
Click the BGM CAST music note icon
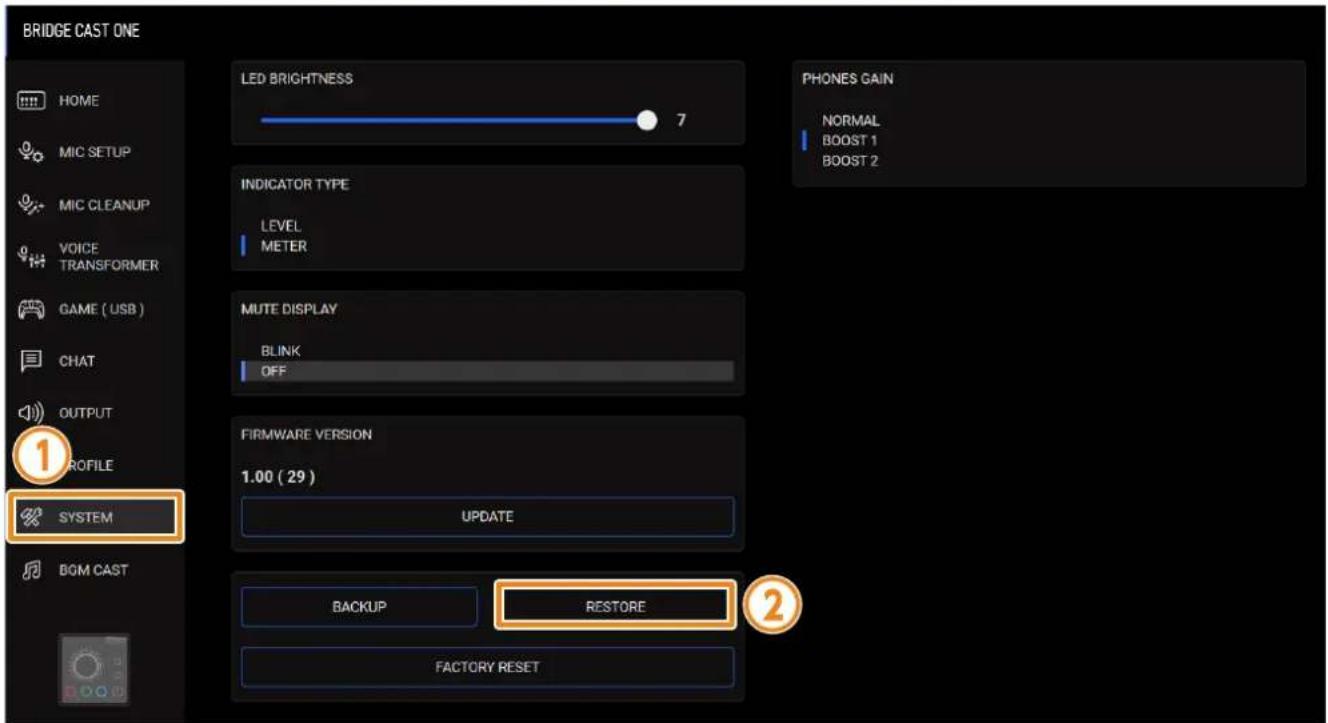(x=30, y=570)
